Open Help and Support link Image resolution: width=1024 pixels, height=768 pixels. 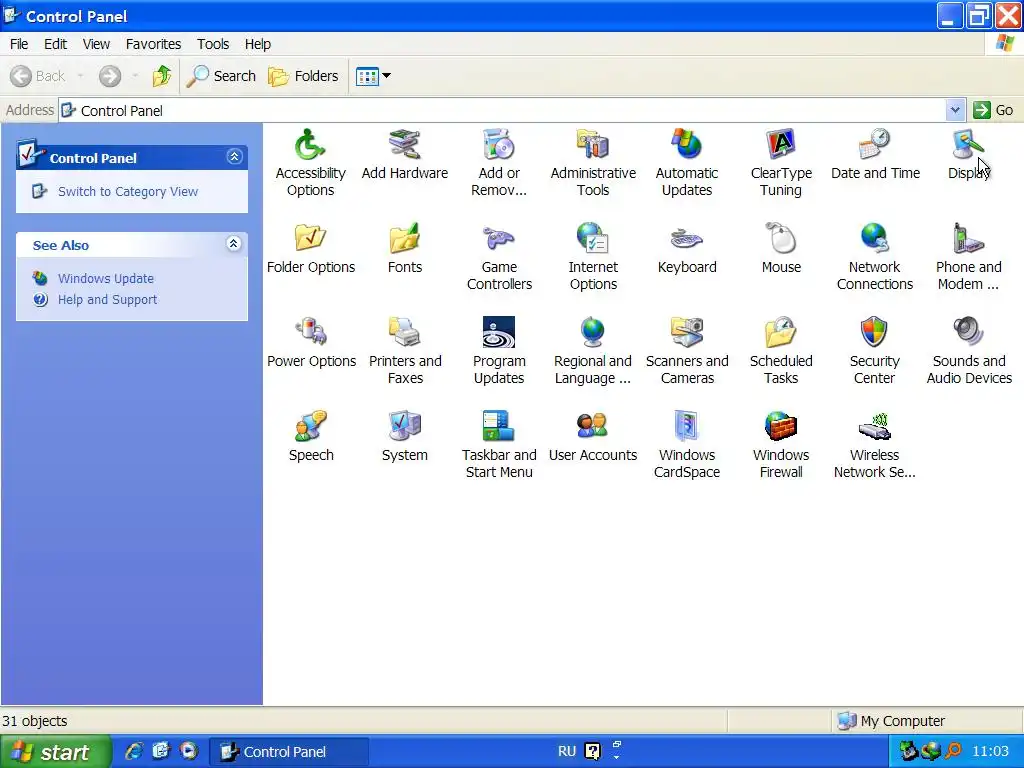point(108,300)
